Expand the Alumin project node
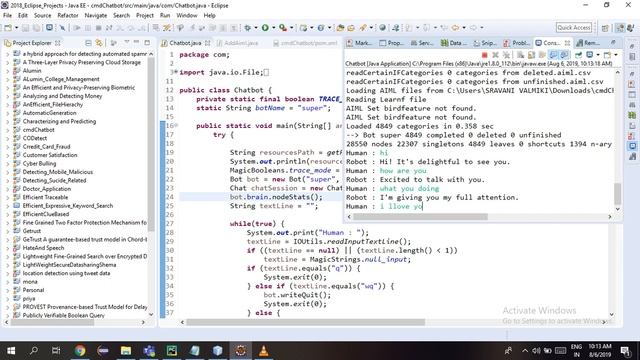640x360 pixels. 7,71
